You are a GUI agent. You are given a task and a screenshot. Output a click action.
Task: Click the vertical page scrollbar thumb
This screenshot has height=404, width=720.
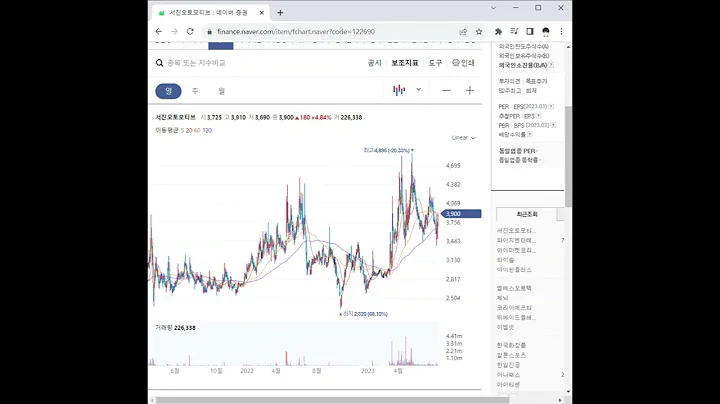[x=568, y=156]
